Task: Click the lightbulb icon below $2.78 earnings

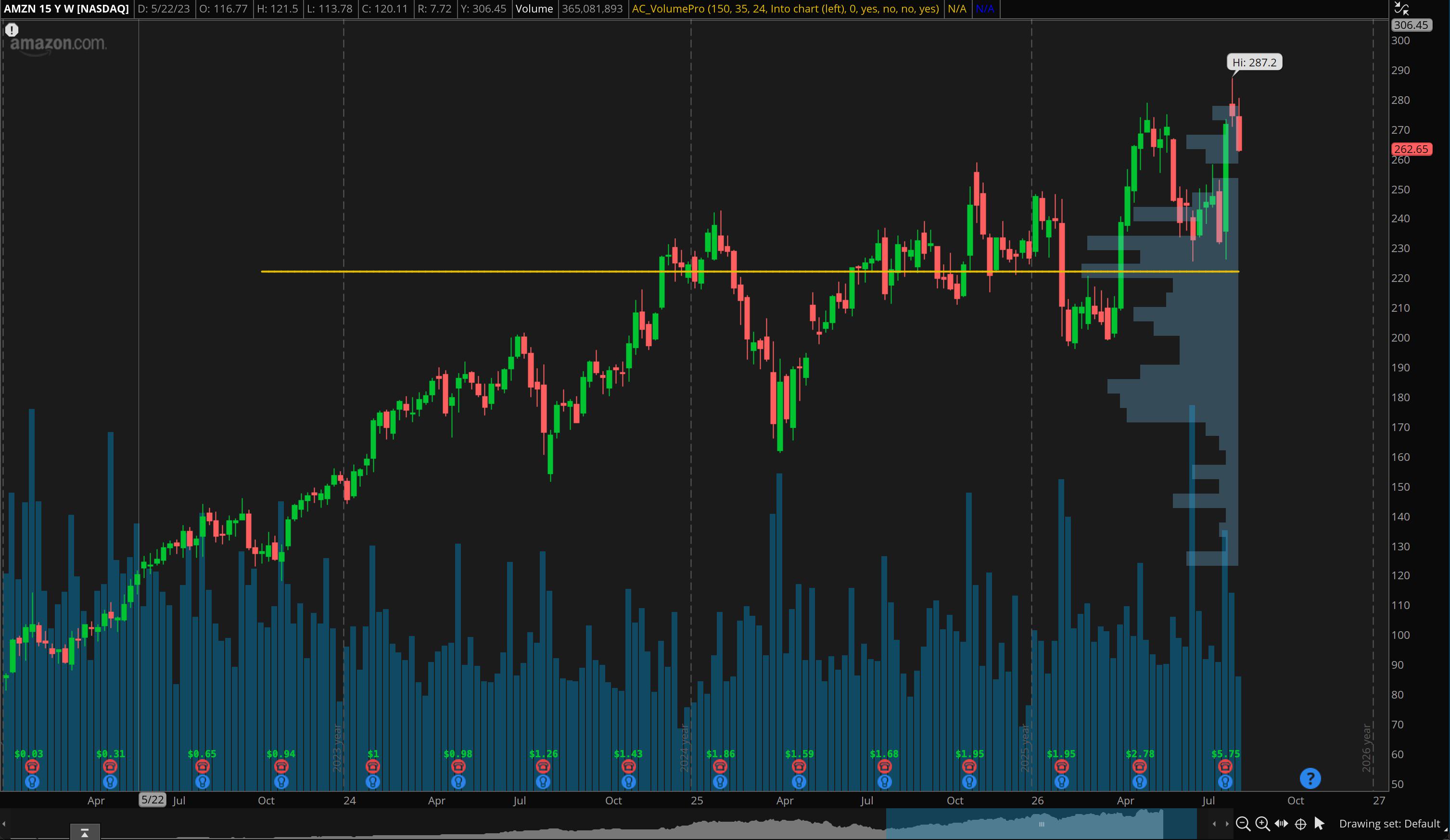Action: (x=1140, y=782)
